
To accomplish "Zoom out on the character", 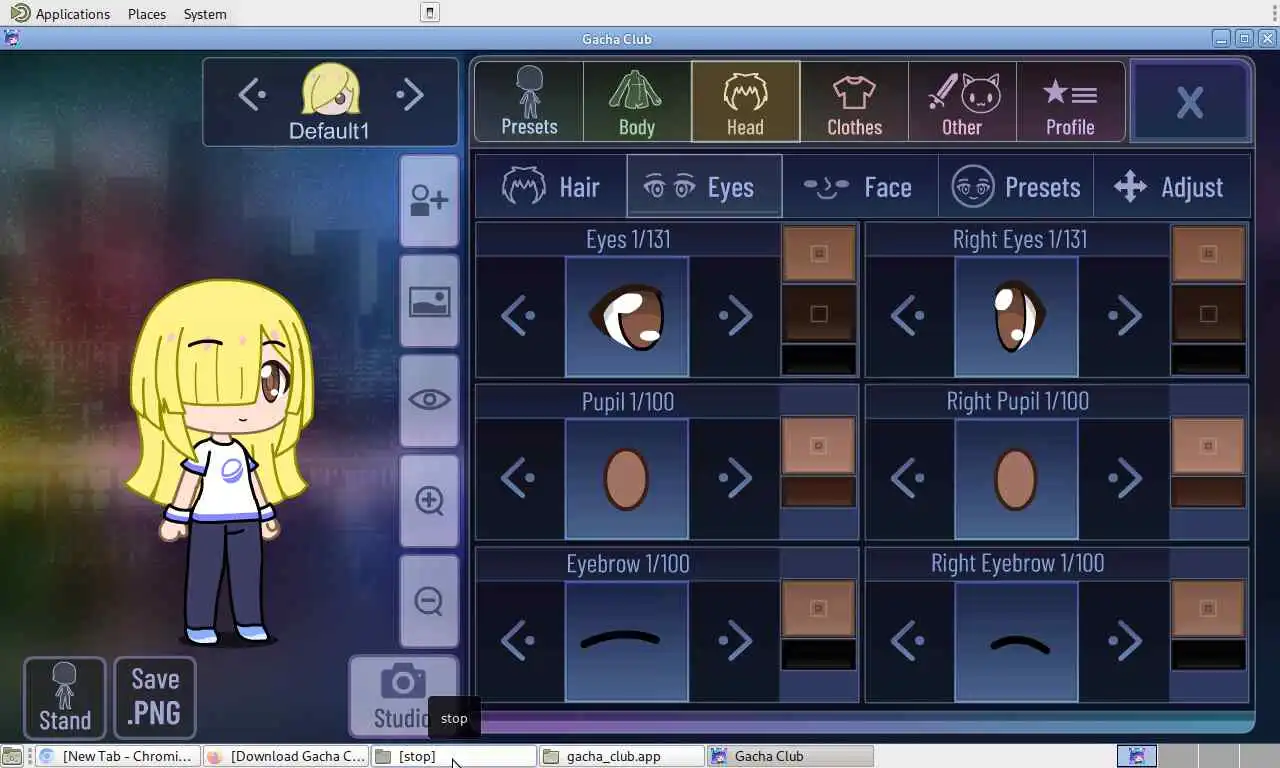I will point(429,601).
